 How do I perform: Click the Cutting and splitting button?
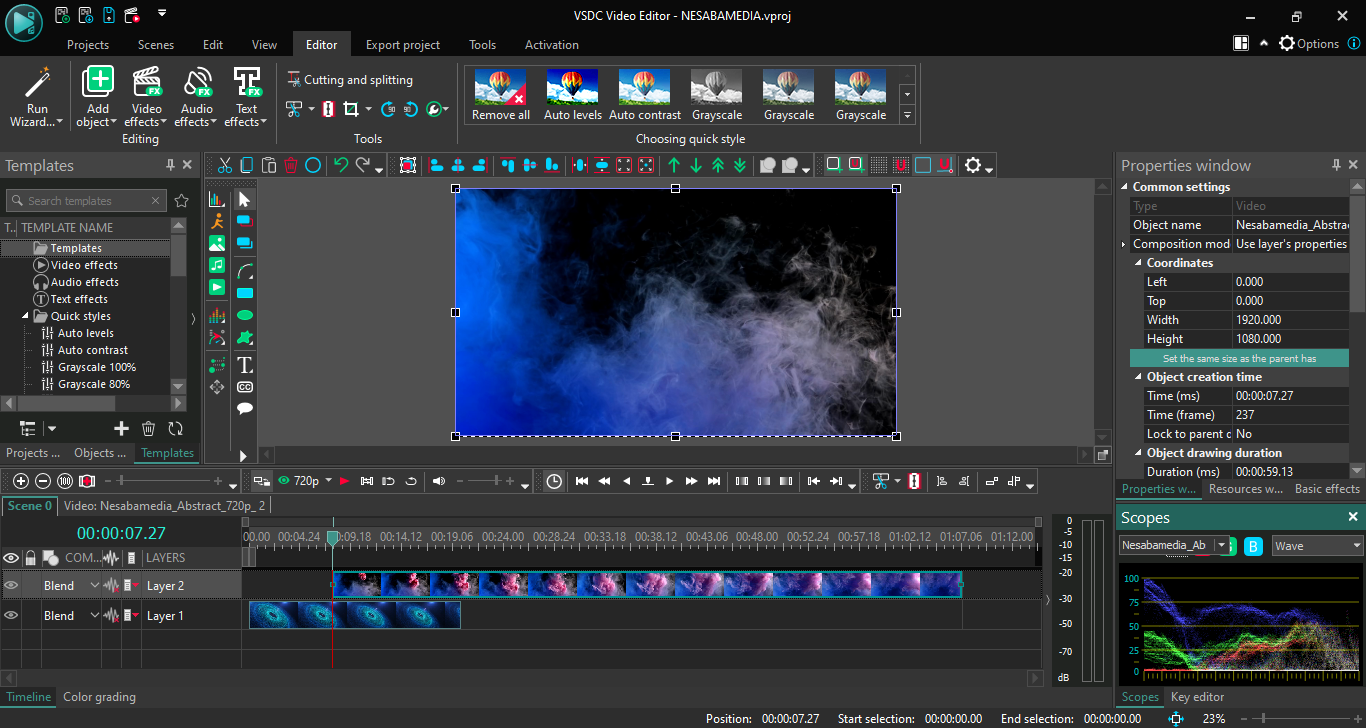pyautogui.click(x=350, y=80)
